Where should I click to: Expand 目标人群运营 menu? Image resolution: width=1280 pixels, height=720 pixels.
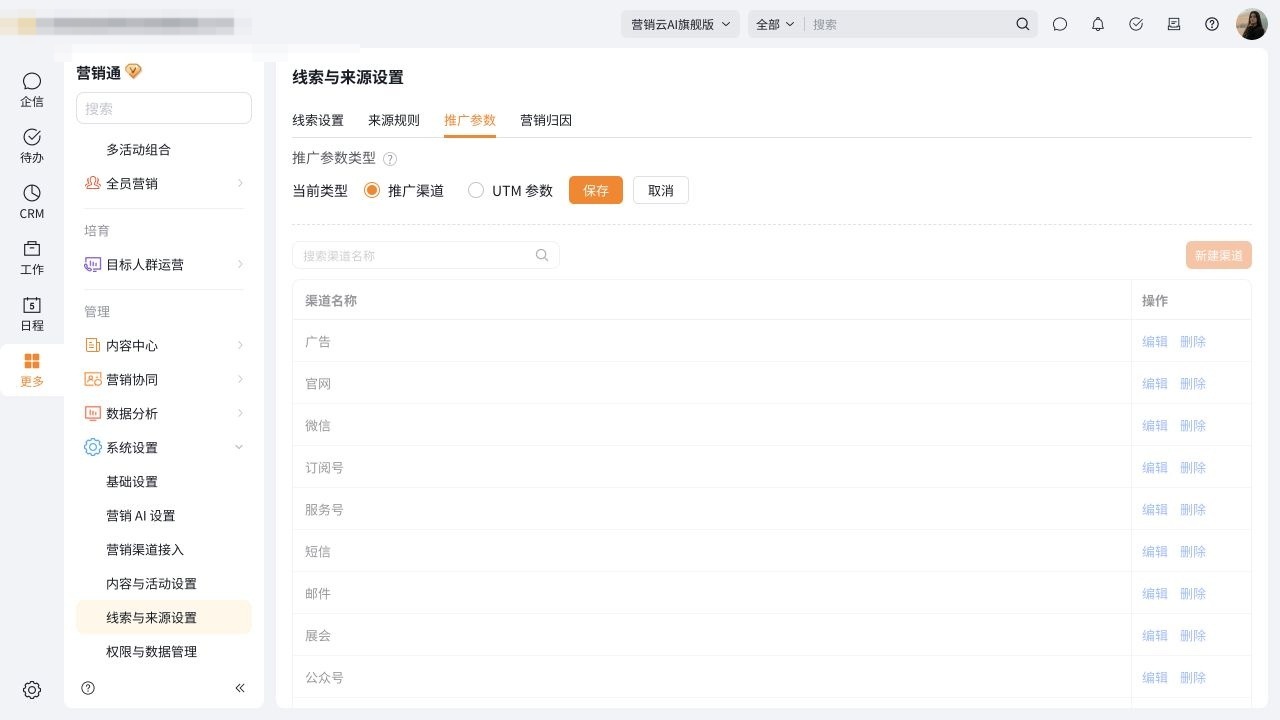point(164,265)
